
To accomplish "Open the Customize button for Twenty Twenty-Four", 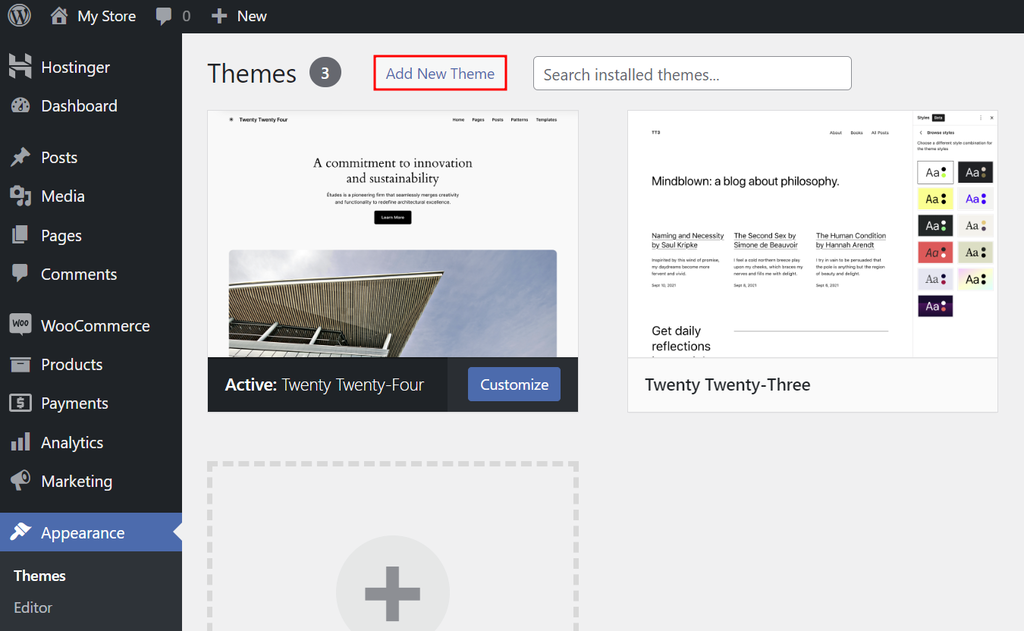I will point(513,384).
